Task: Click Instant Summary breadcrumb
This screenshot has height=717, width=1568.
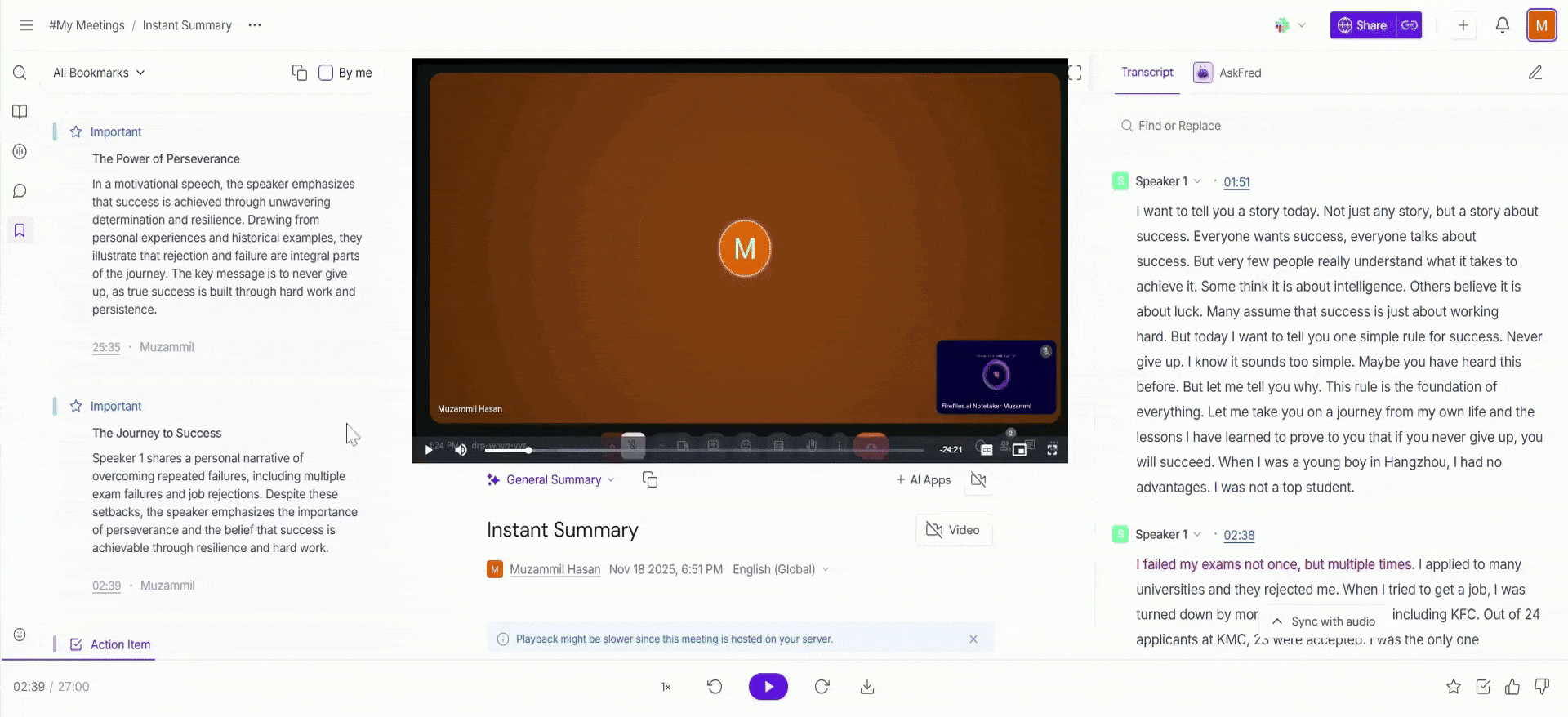Action: coord(187,25)
